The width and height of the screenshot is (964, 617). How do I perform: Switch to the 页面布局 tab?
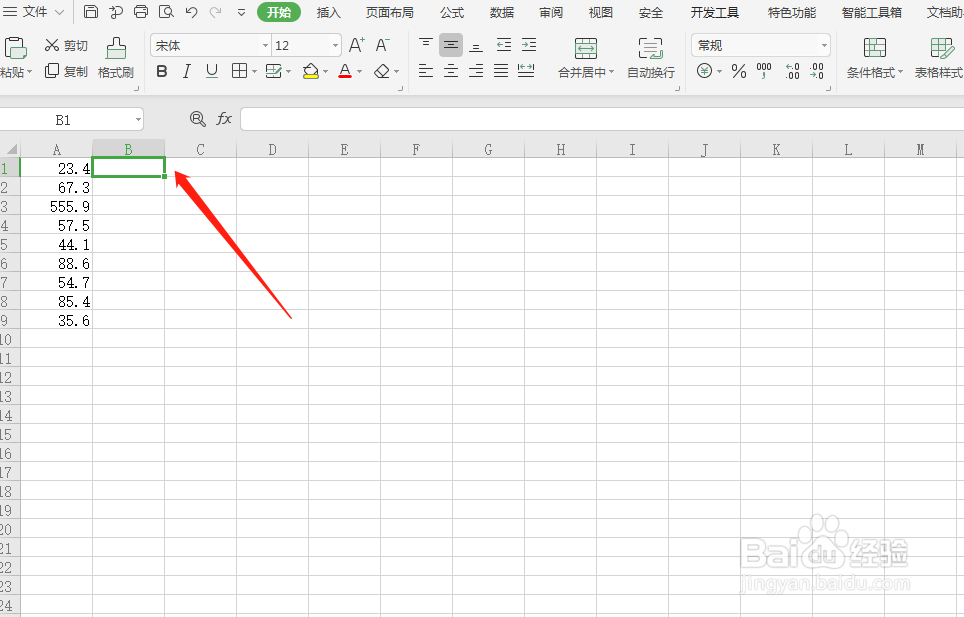pos(390,12)
